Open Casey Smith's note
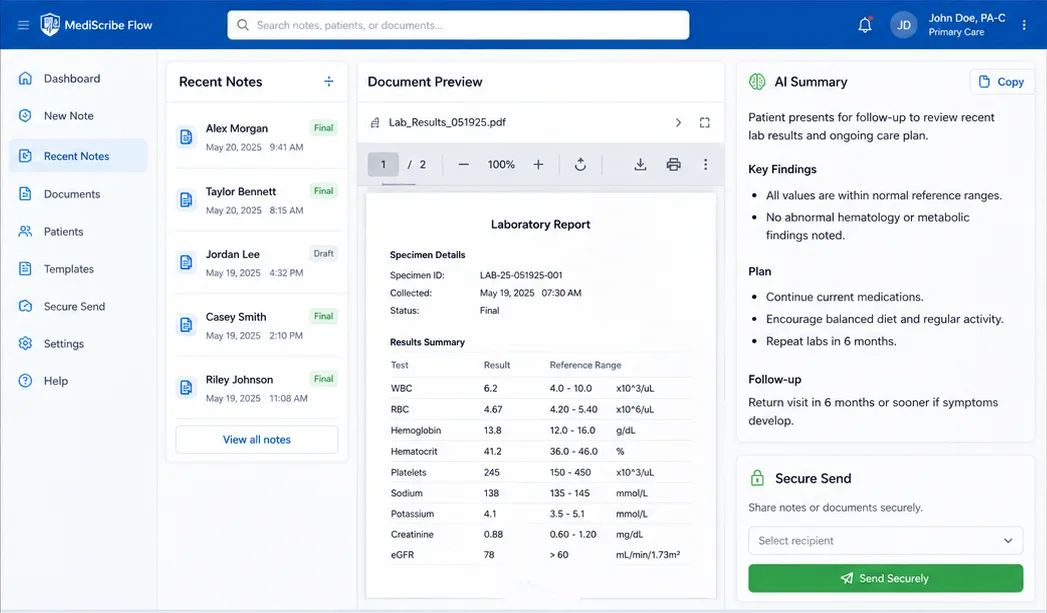 (x=257, y=325)
